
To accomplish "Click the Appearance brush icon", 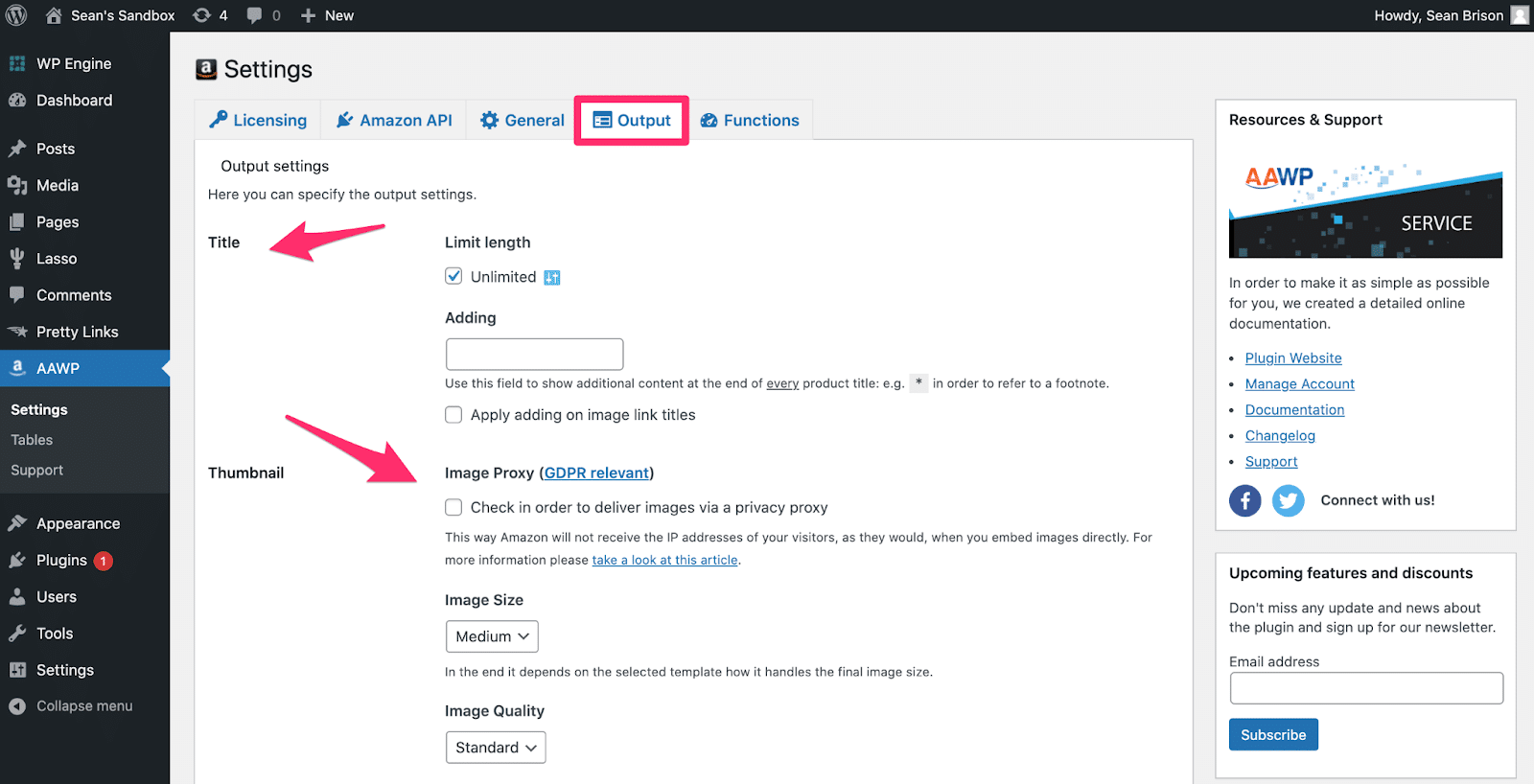I will point(17,523).
